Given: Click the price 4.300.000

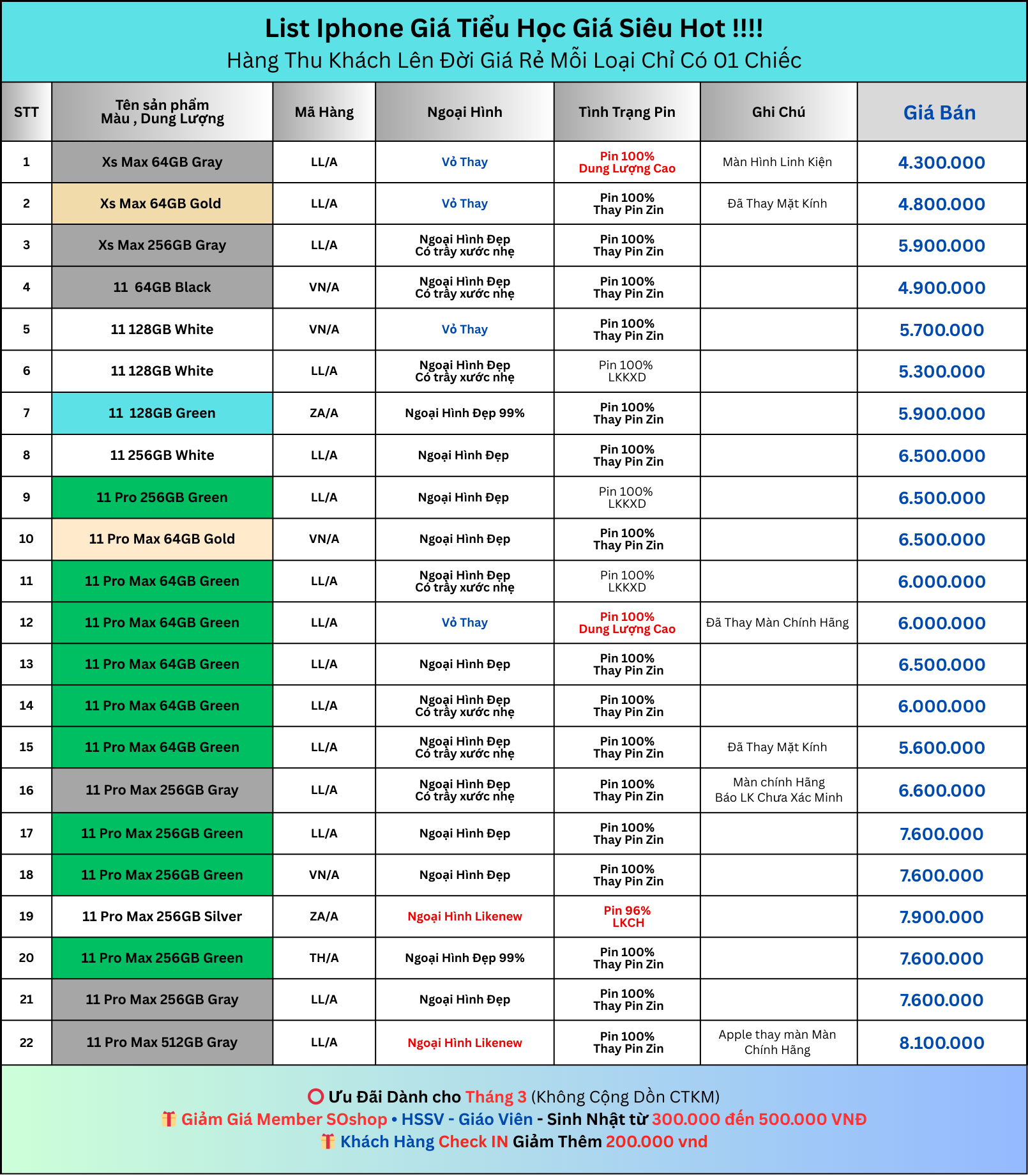Looking at the screenshot, I should [942, 163].
